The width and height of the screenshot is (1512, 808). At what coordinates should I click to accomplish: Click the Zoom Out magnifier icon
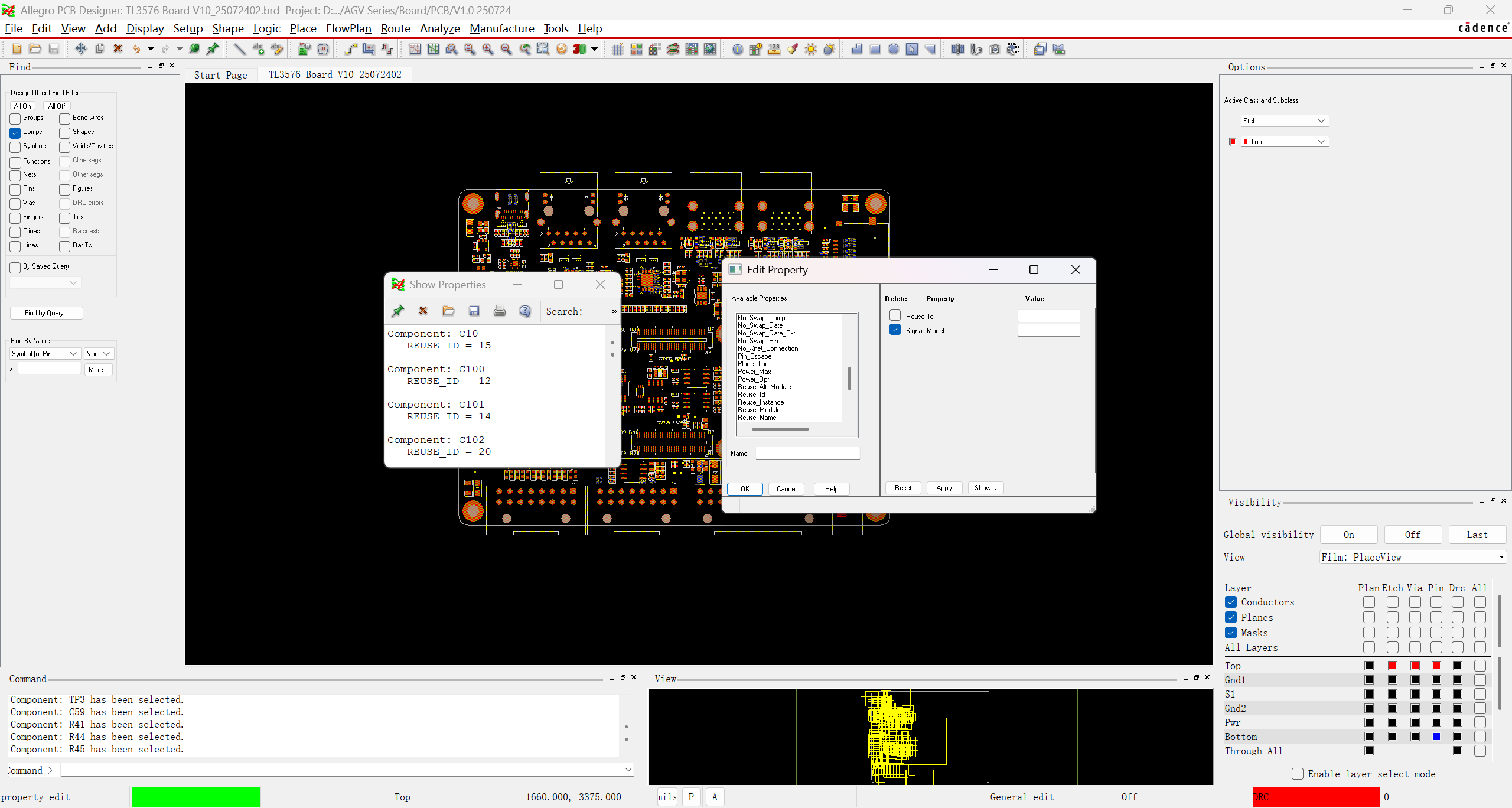coord(506,49)
